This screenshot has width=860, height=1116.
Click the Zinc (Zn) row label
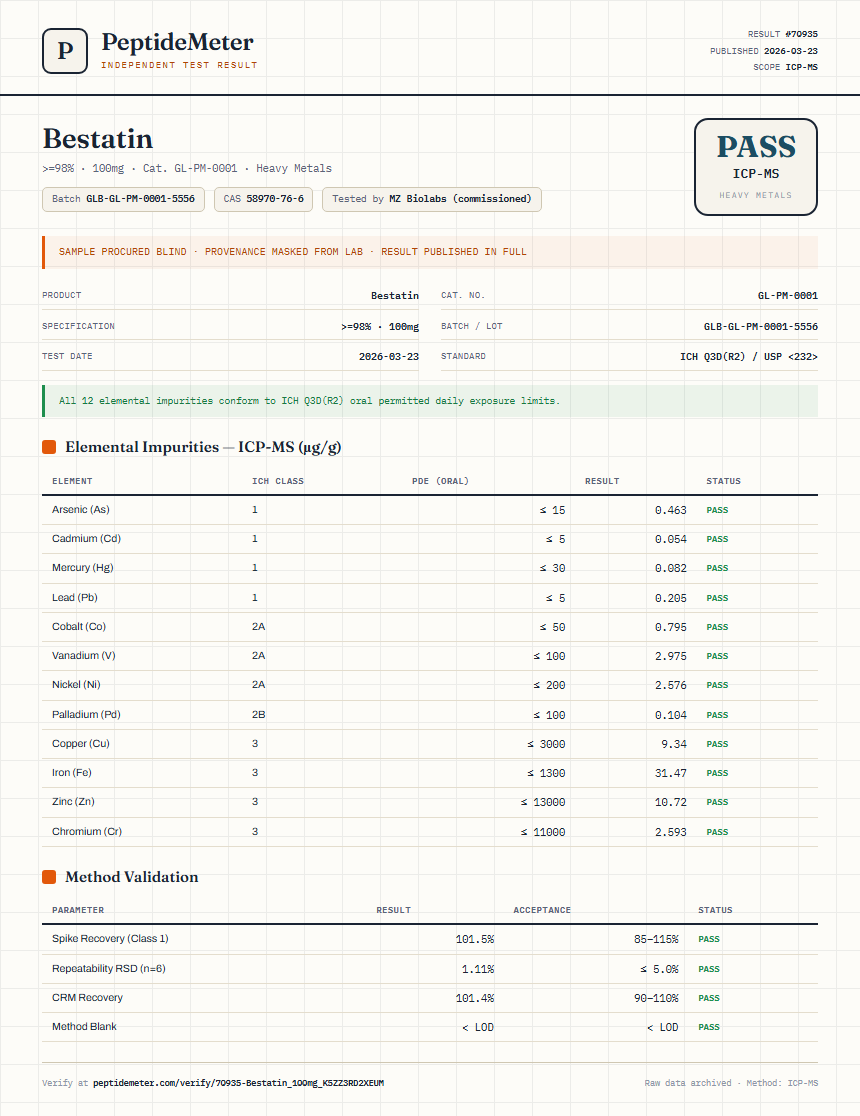click(x=73, y=802)
